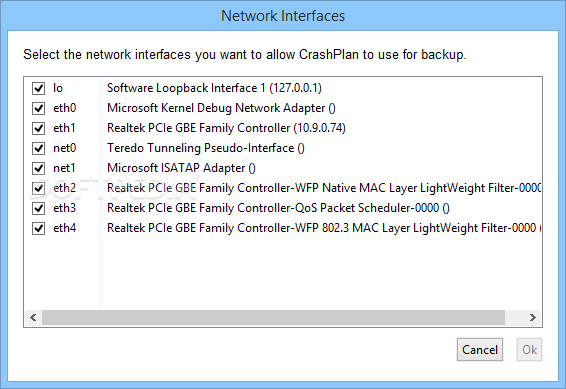Uncheck the eth4 interface checkbox
This screenshot has width=566, height=389.
(38, 228)
